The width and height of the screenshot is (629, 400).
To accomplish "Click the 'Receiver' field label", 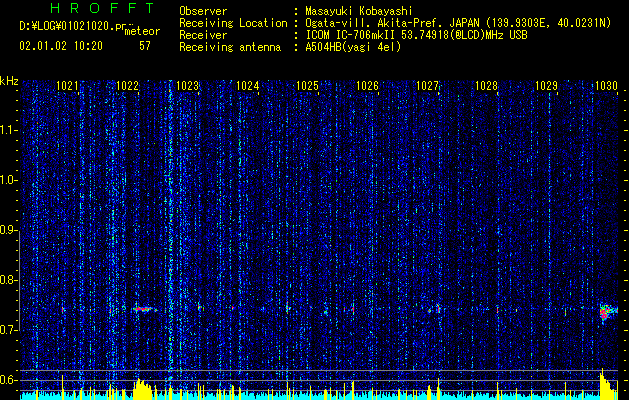I will point(203,35).
